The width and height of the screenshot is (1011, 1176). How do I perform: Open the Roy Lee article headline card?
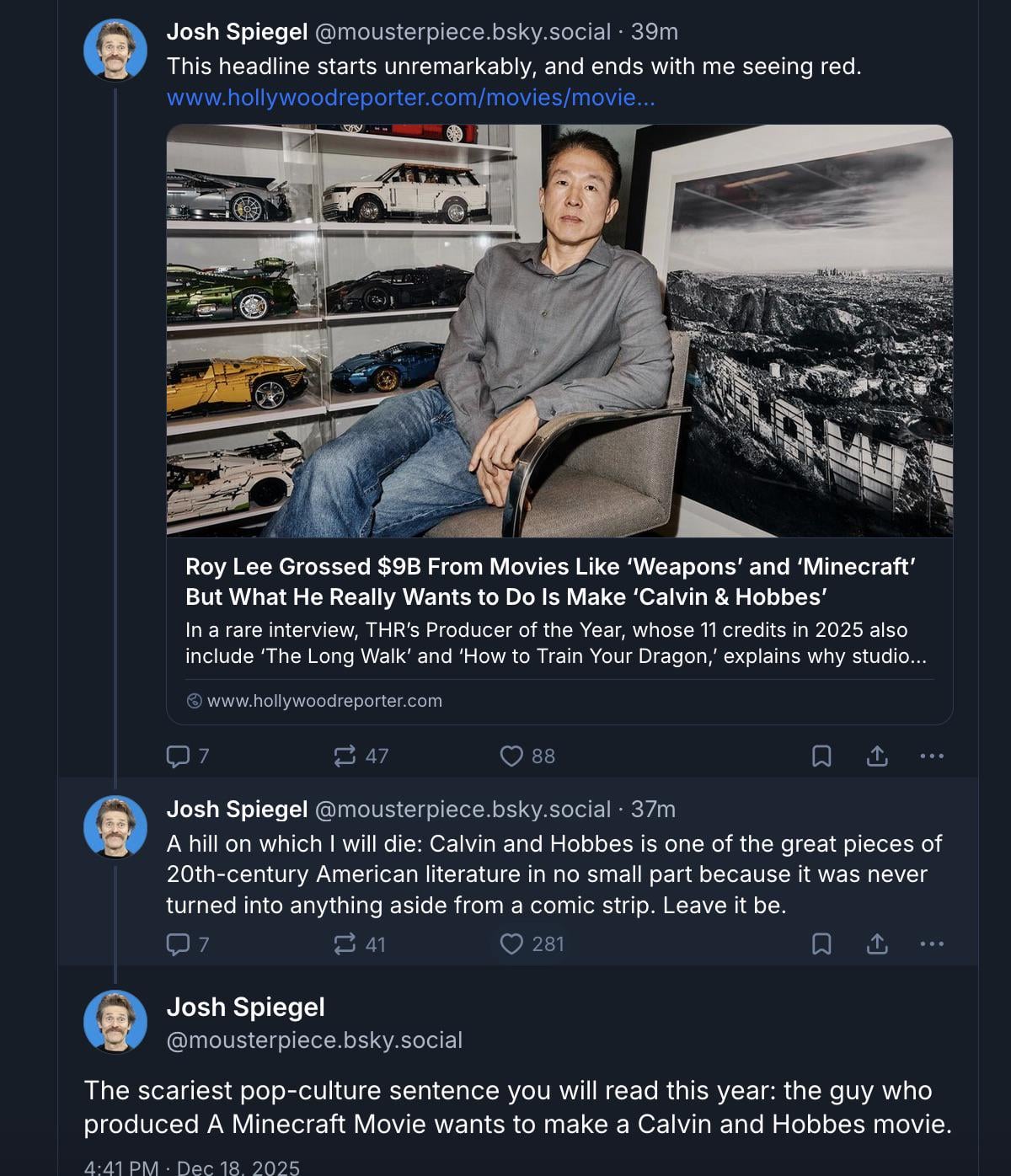click(550, 581)
